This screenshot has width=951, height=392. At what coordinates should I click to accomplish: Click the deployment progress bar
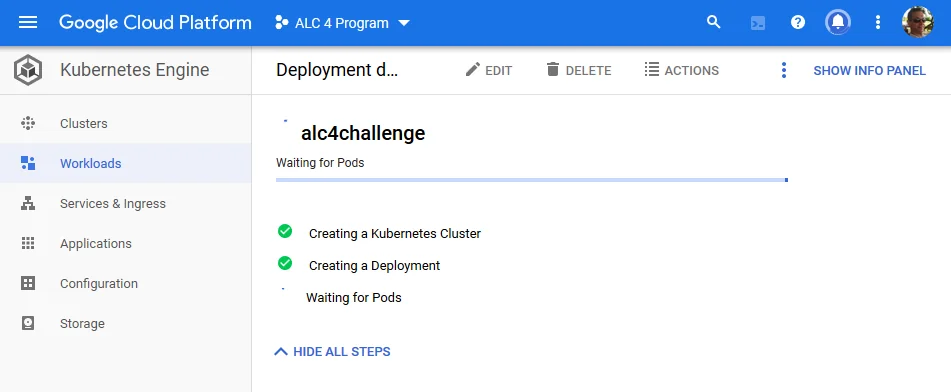coord(532,180)
